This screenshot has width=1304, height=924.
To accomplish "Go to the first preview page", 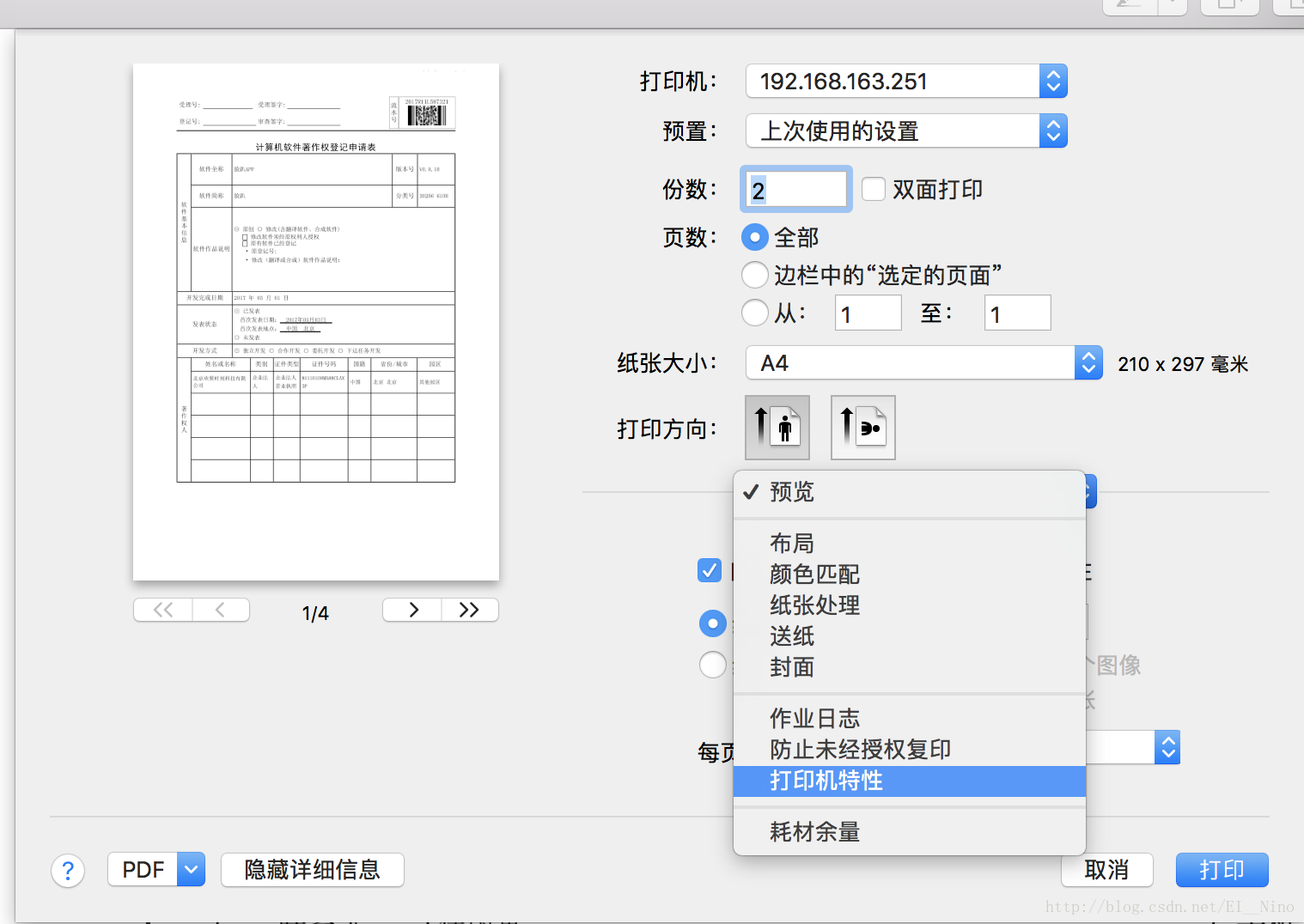I will 163,610.
